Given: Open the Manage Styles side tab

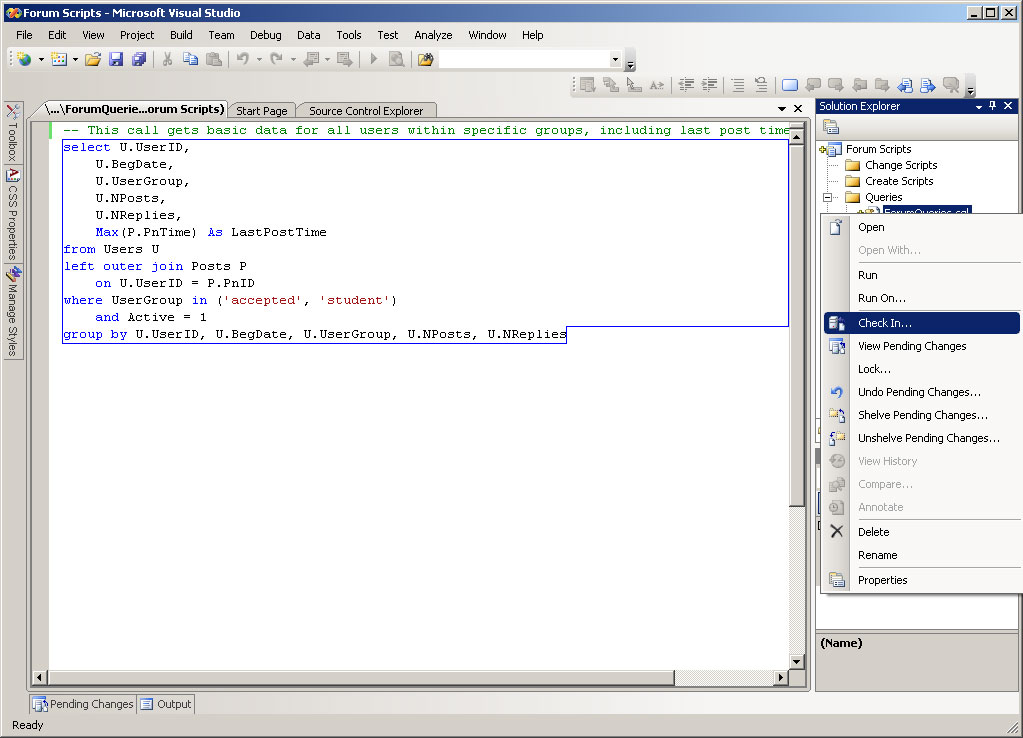Looking at the screenshot, I should pos(13,311).
